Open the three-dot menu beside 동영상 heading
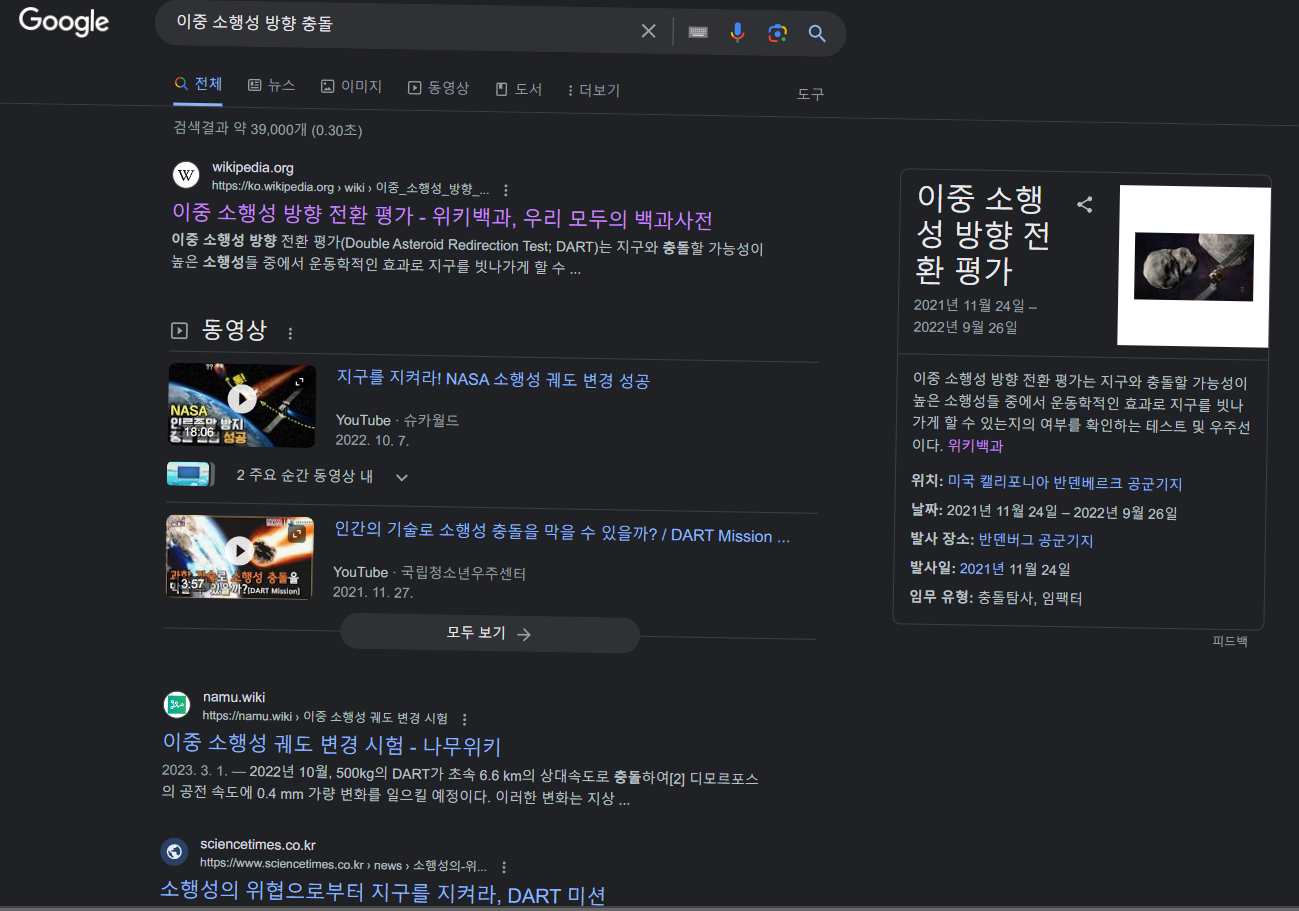The width and height of the screenshot is (1299, 911). [291, 333]
